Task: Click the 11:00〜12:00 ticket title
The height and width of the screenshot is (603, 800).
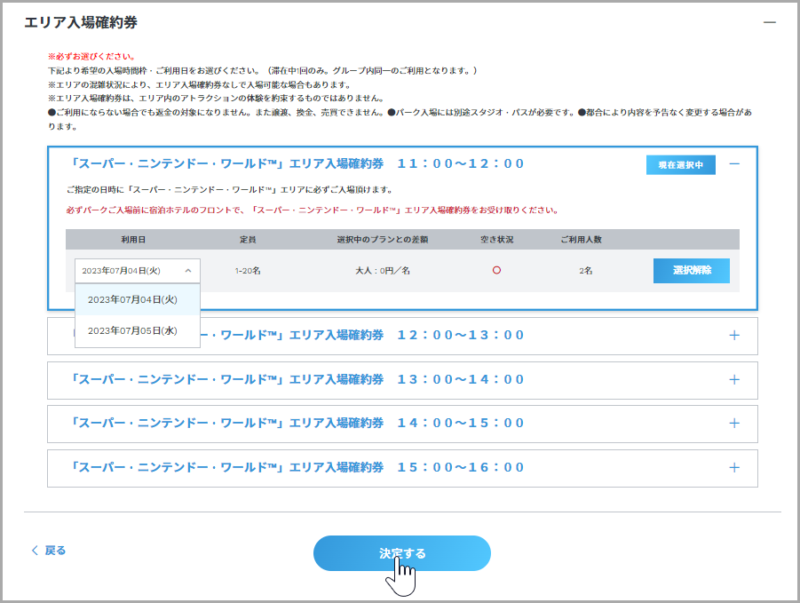Action: point(297,164)
